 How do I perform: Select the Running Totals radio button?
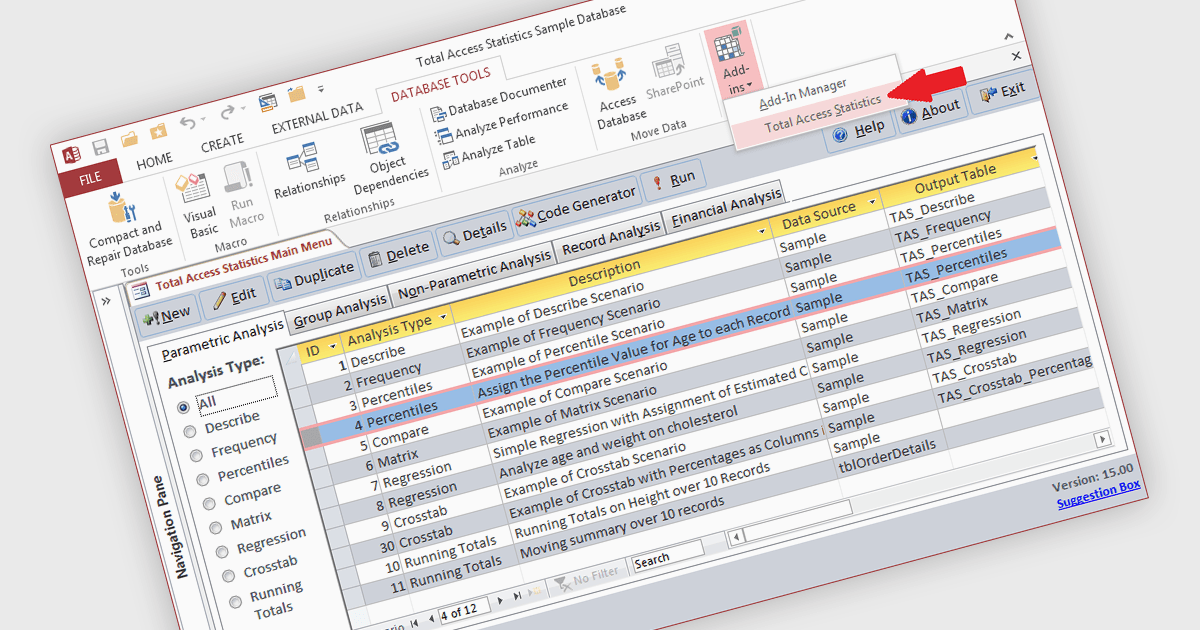pos(235,602)
